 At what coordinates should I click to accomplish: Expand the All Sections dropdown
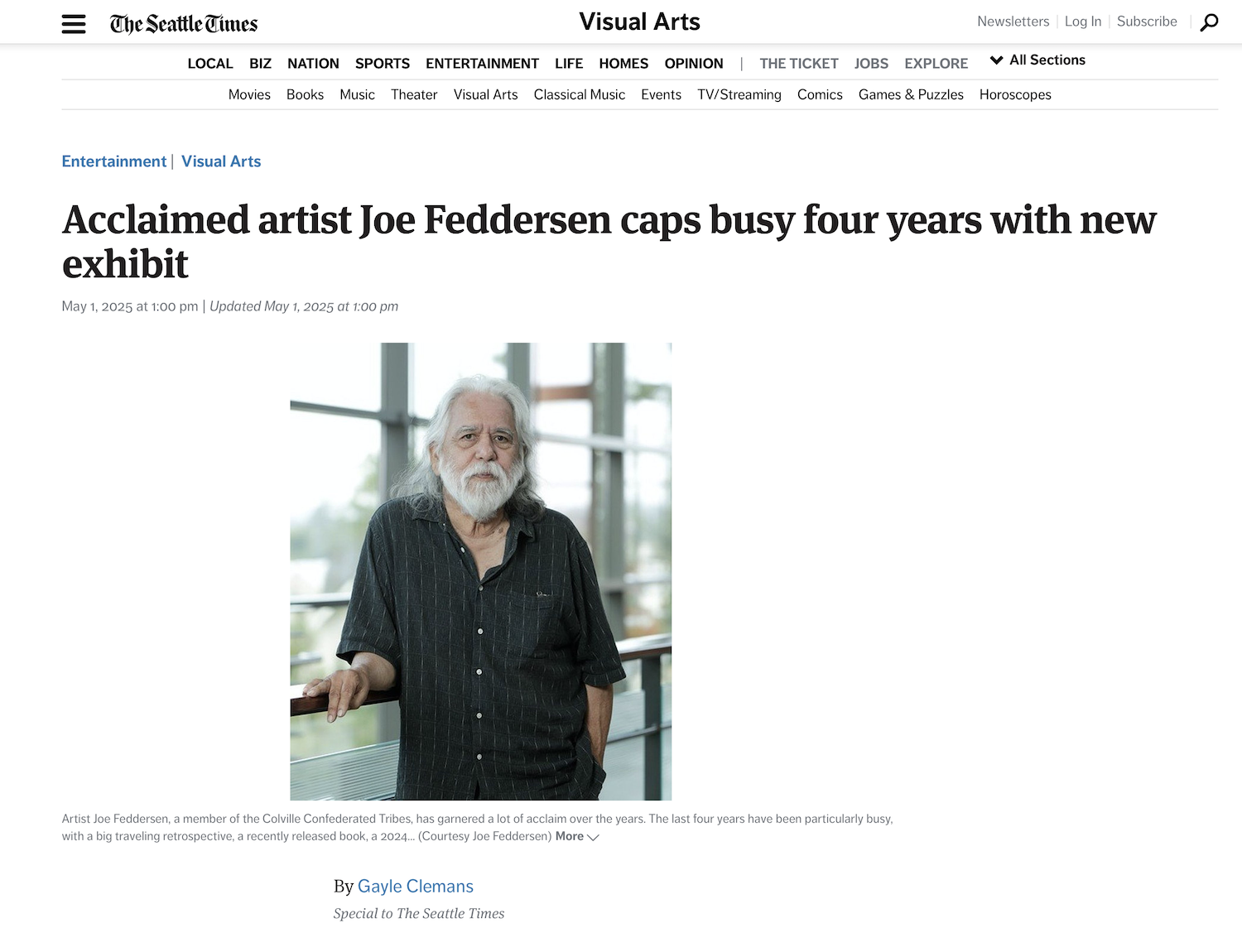1037,60
